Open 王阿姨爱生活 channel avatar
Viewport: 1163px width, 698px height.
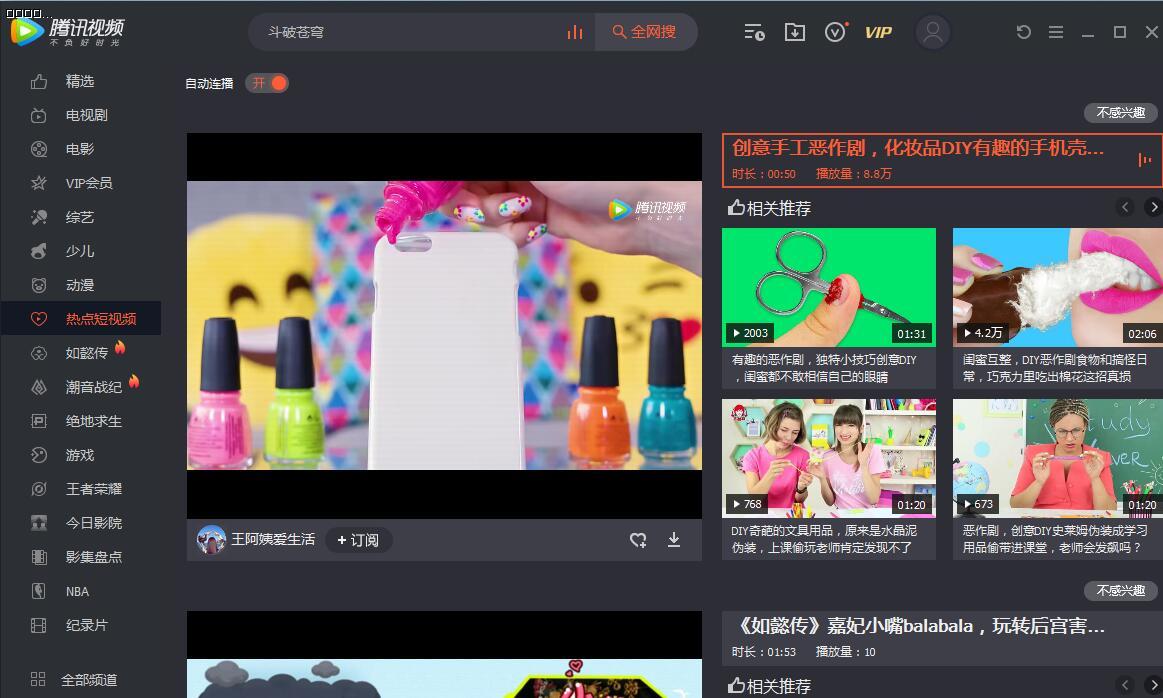[211, 540]
